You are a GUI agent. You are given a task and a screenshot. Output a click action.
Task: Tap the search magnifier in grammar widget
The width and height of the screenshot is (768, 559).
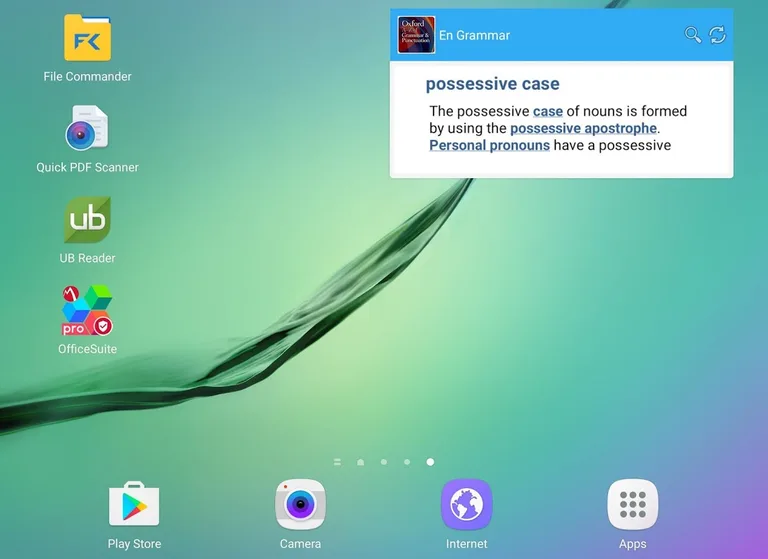pyautogui.click(x=692, y=35)
